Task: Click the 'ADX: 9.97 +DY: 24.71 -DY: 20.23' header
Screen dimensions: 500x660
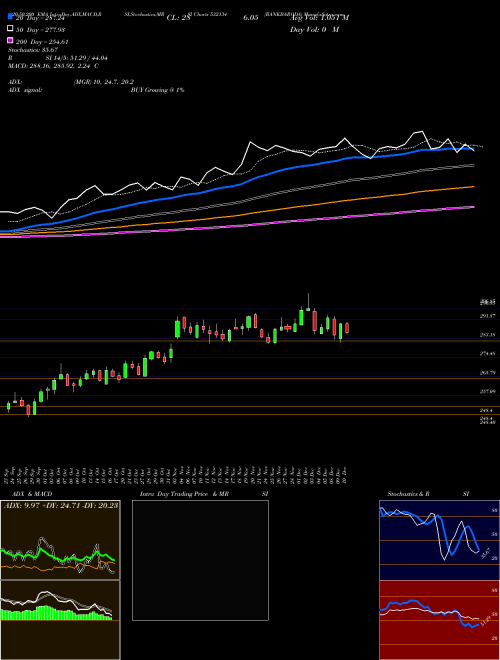Action: (61, 505)
